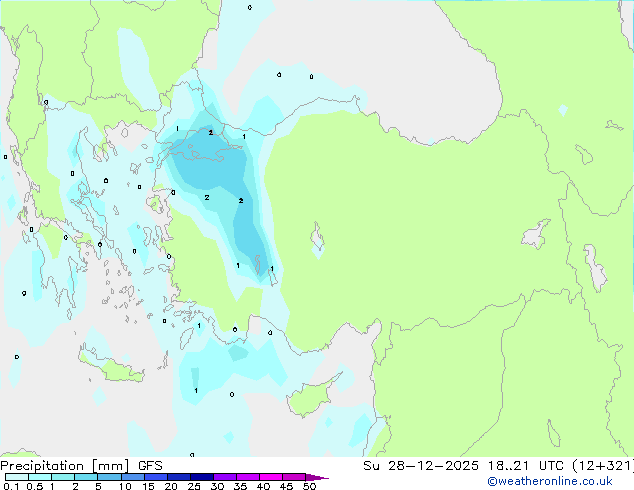Select the 10–15 mm legend swatch
The image size is (634, 490).
[x=133, y=477]
